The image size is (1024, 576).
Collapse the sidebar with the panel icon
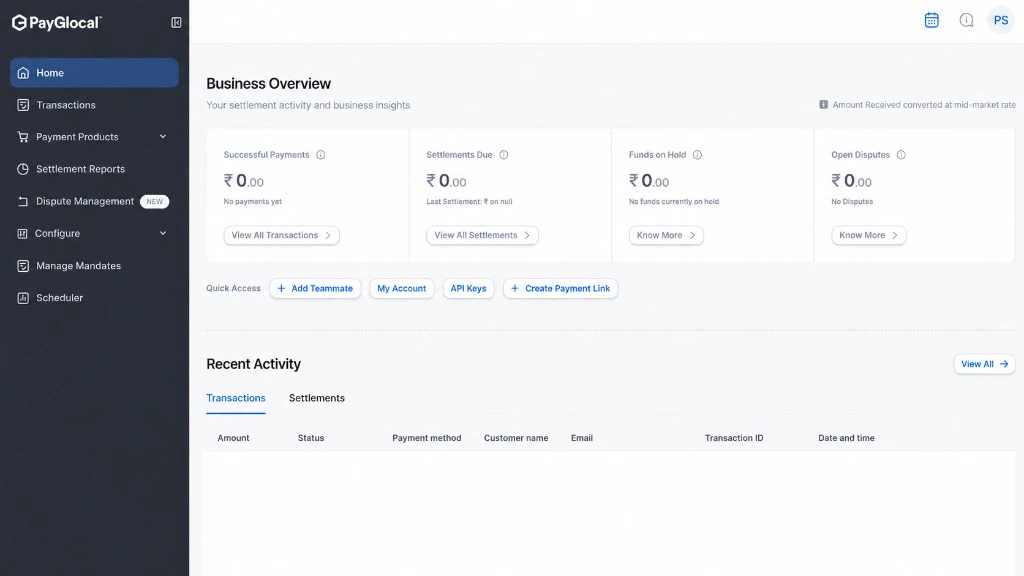[176, 23]
